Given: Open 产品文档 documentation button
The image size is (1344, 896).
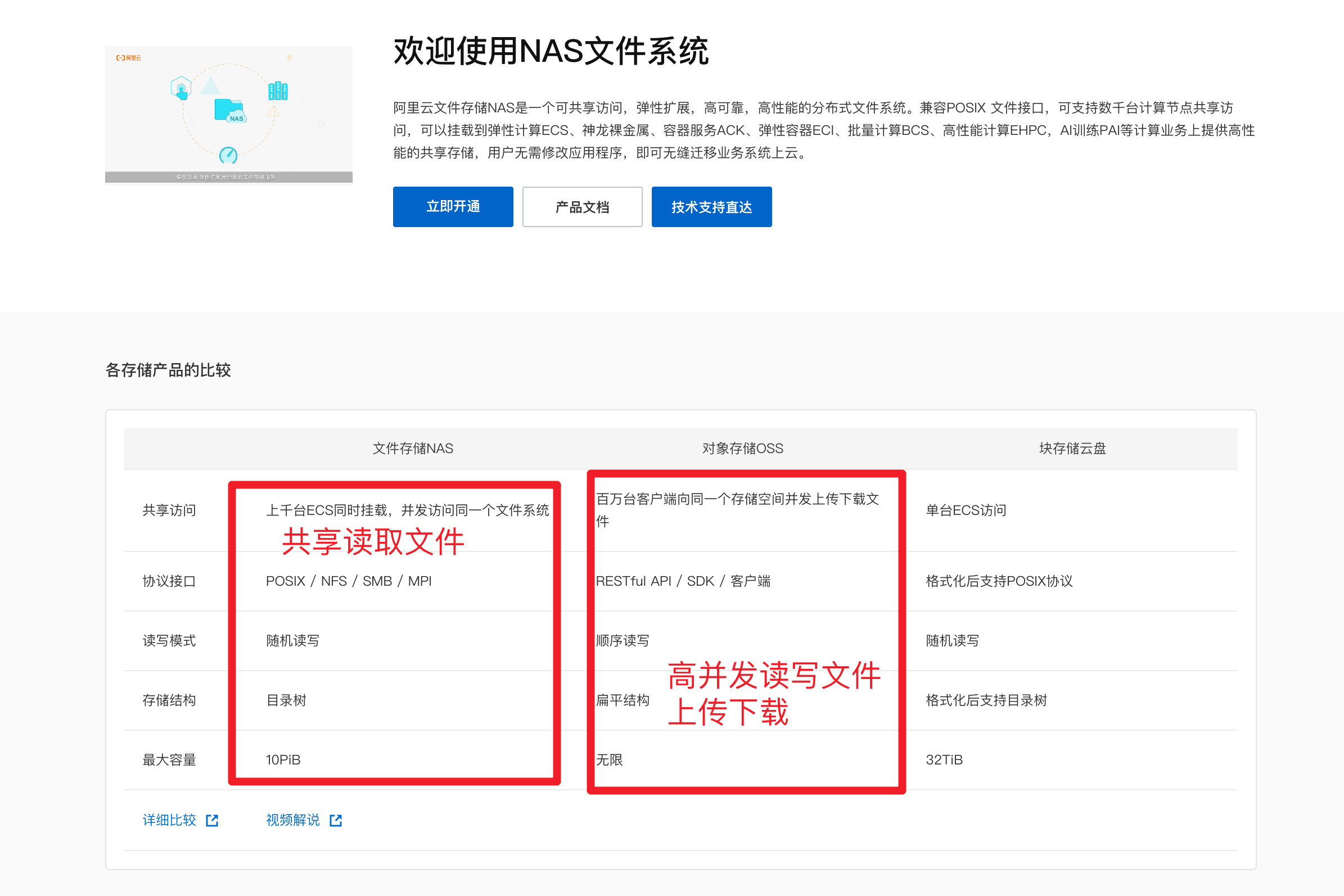Looking at the screenshot, I should (x=582, y=207).
